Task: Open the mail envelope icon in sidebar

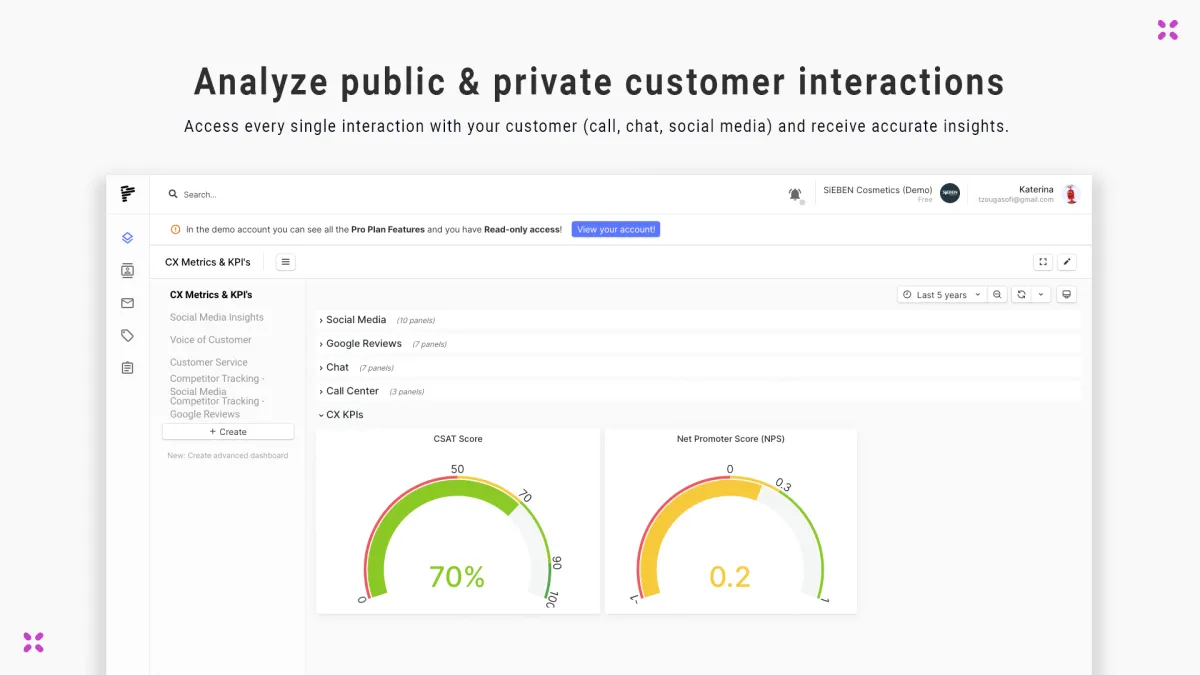Action: pyautogui.click(x=127, y=303)
